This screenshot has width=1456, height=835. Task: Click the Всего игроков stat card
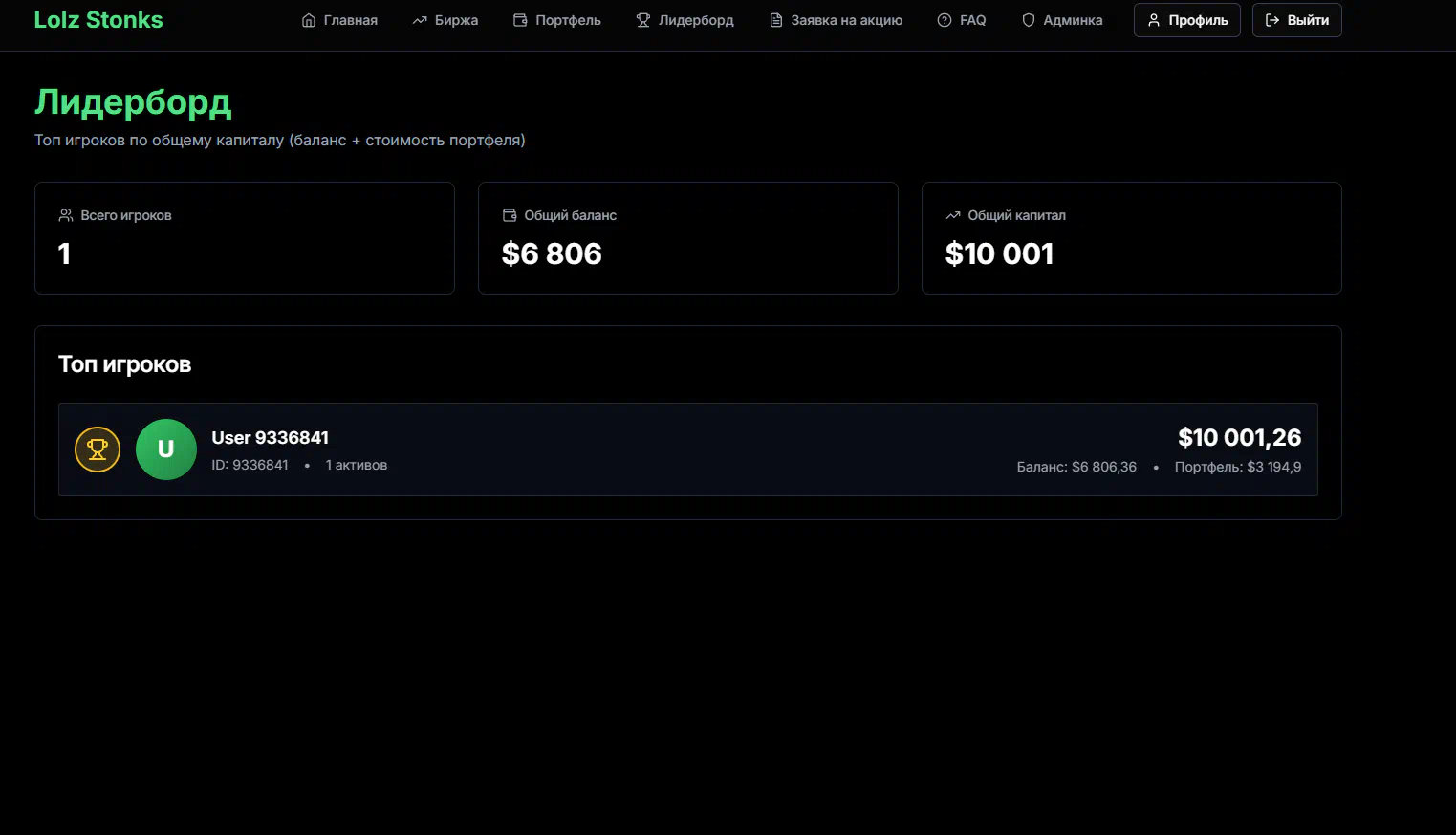245,238
